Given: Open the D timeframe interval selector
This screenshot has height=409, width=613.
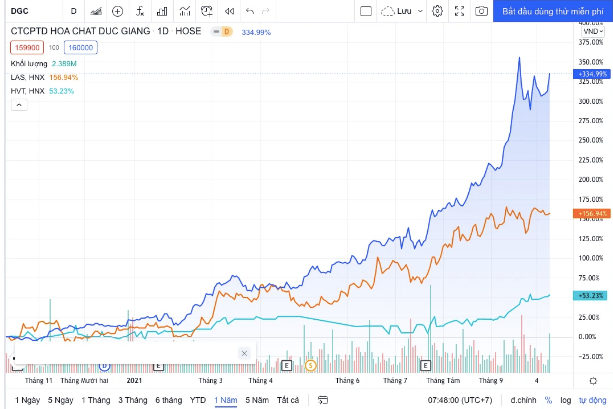Looking at the screenshot, I should click(x=73, y=11).
